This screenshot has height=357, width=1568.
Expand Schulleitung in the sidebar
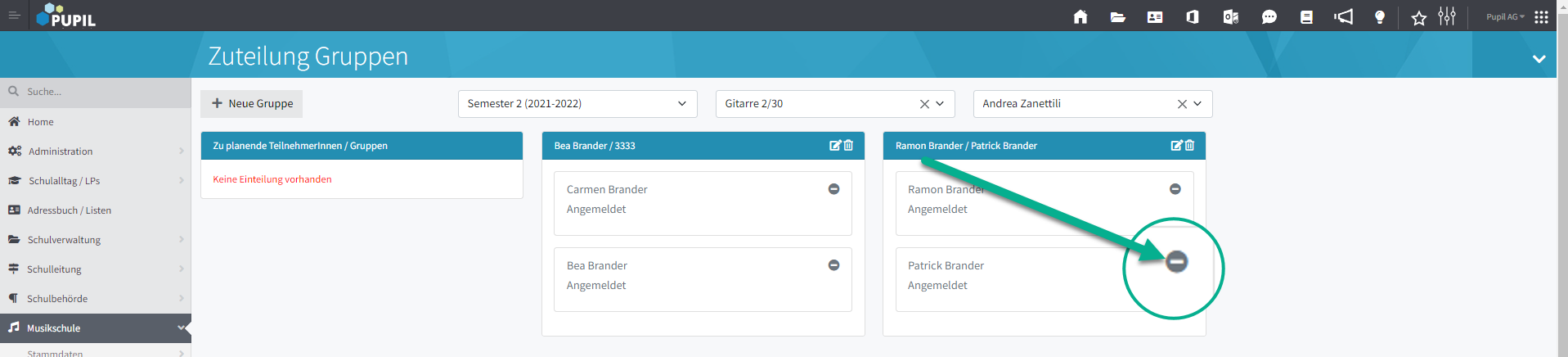(96, 269)
